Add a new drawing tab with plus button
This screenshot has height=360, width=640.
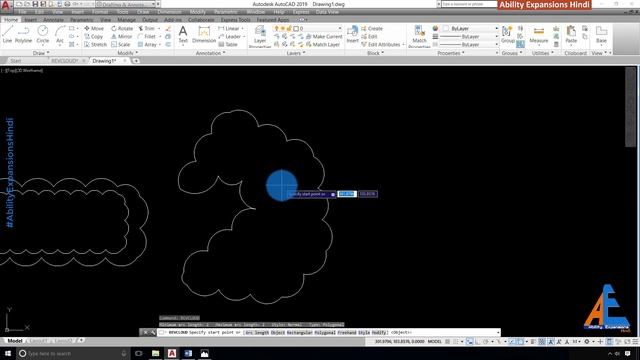click(136, 61)
